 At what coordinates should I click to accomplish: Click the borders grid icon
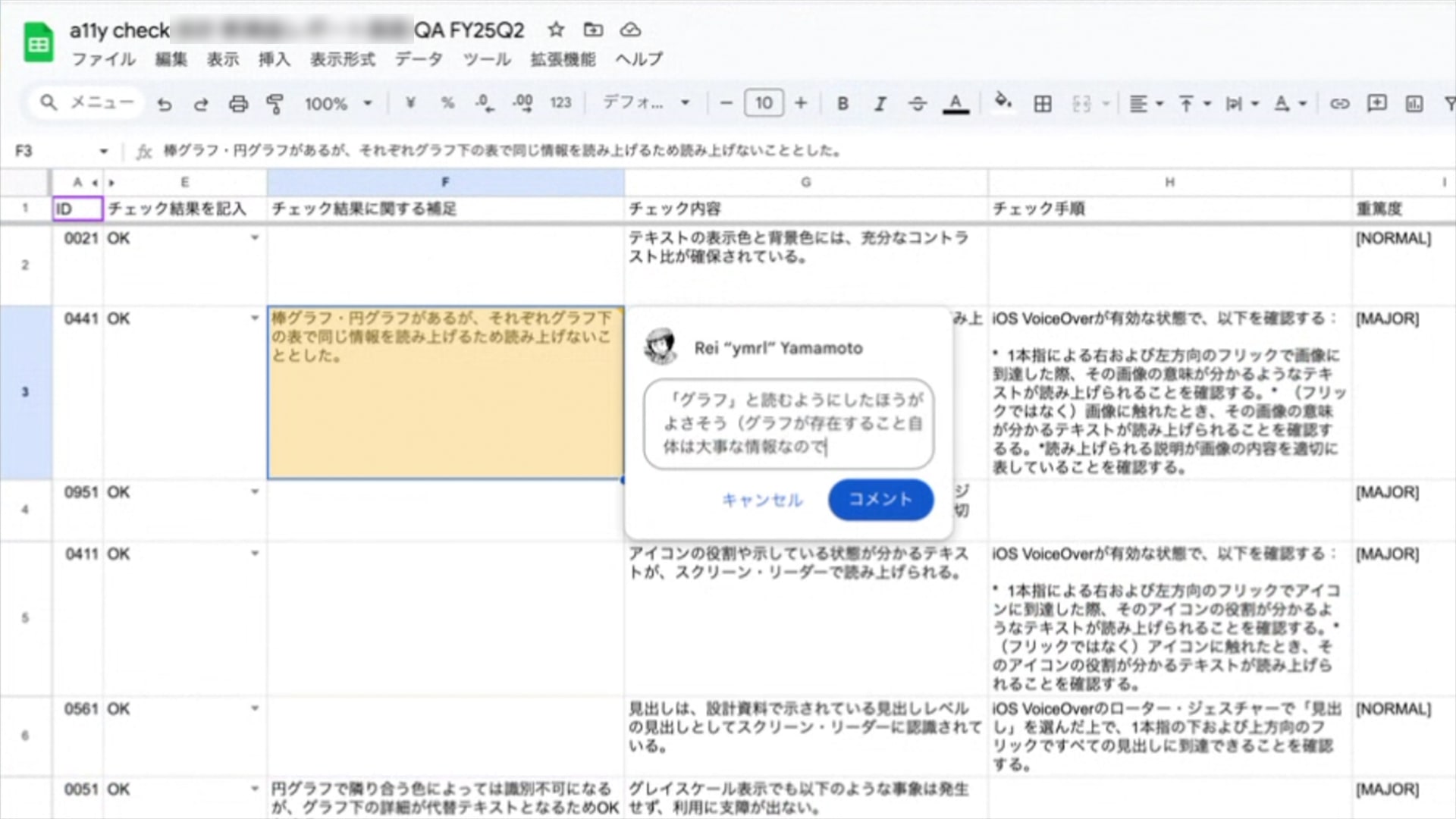(1043, 104)
